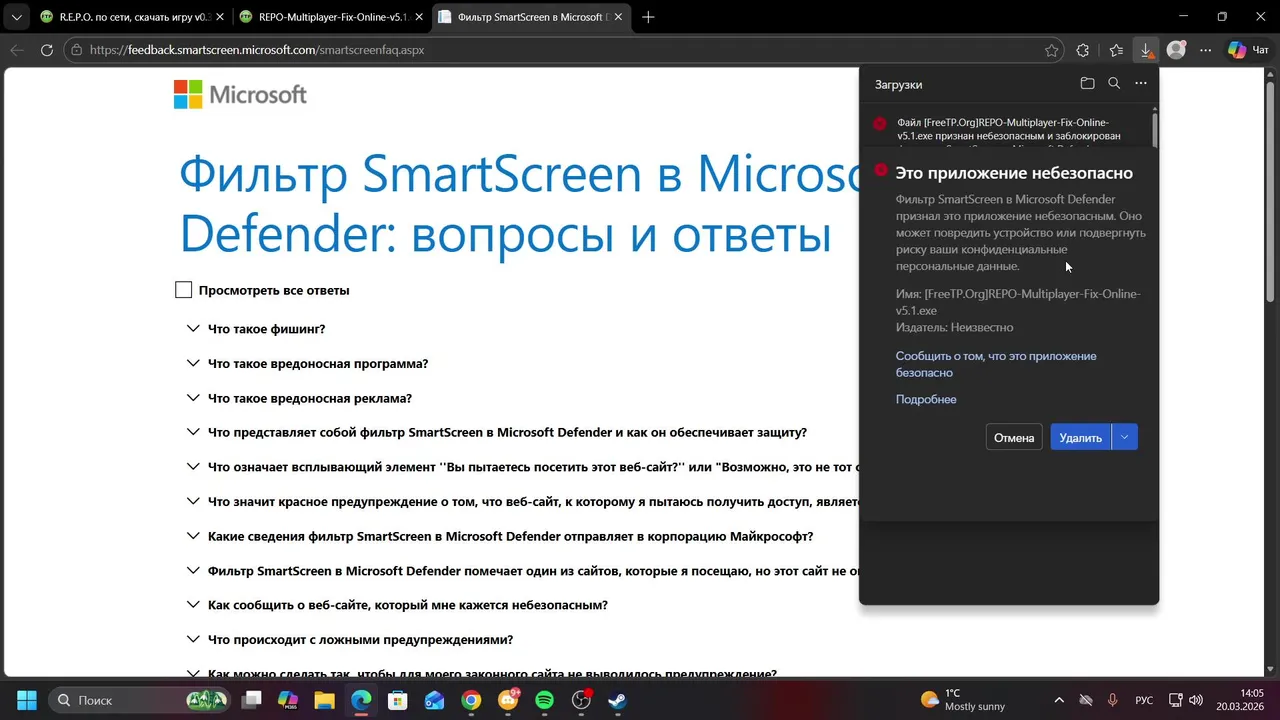Go back with the browser back arrow
This screenshot has height=720, width=1280.
tap(17, 50)
